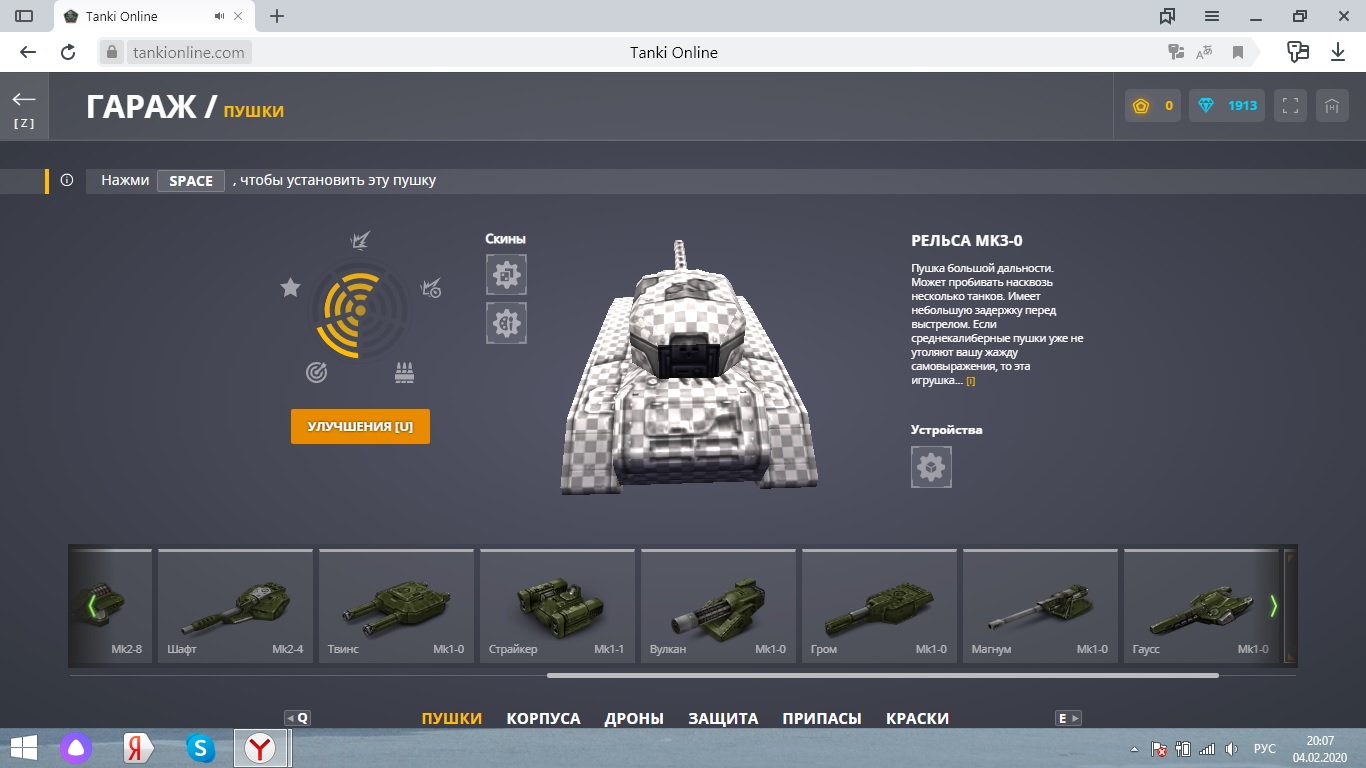Switch to ПРИПАСЫ tab
This screenshot has height=768, width=1366.
[822, 718]
